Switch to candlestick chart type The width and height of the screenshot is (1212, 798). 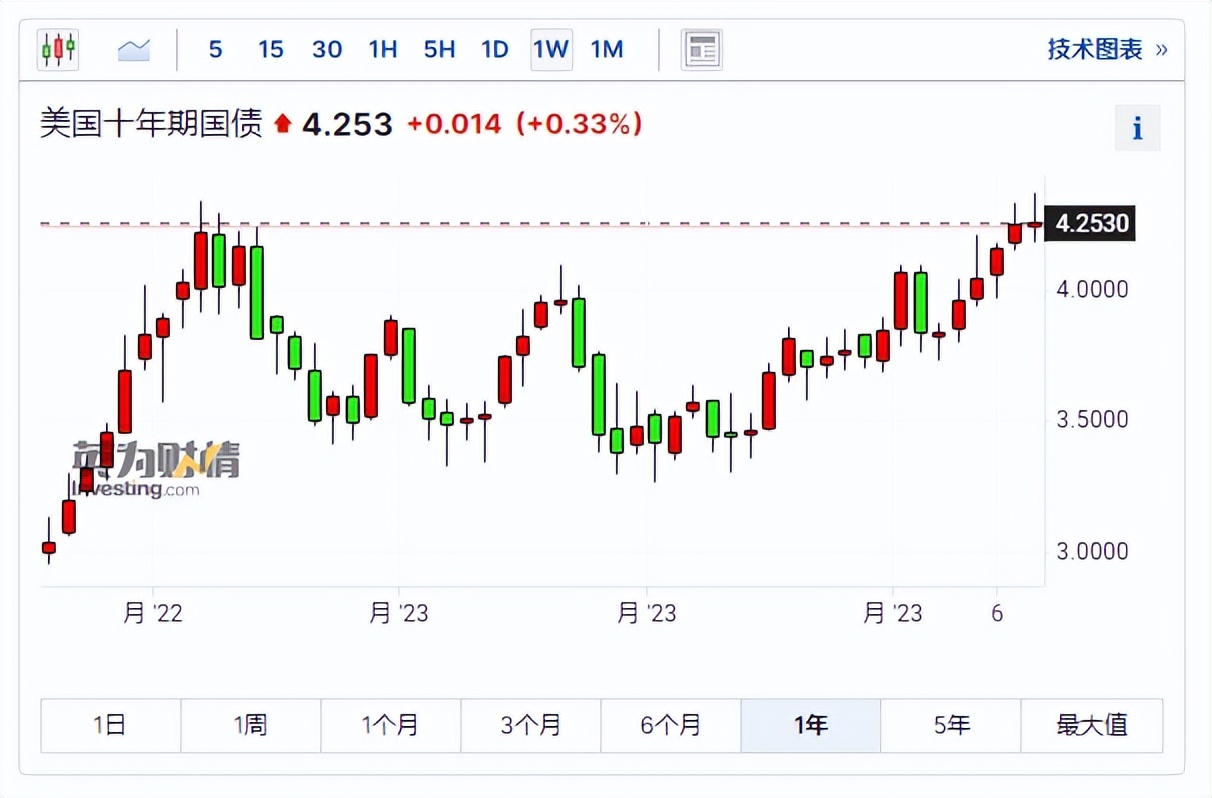pos(57,48)
